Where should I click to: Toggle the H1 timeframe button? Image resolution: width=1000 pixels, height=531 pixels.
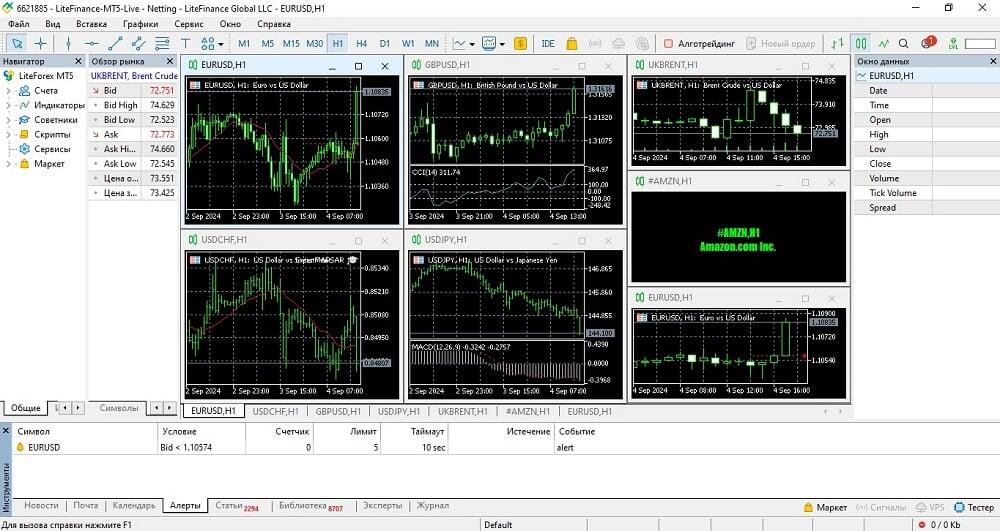click(x=338, y=43)
